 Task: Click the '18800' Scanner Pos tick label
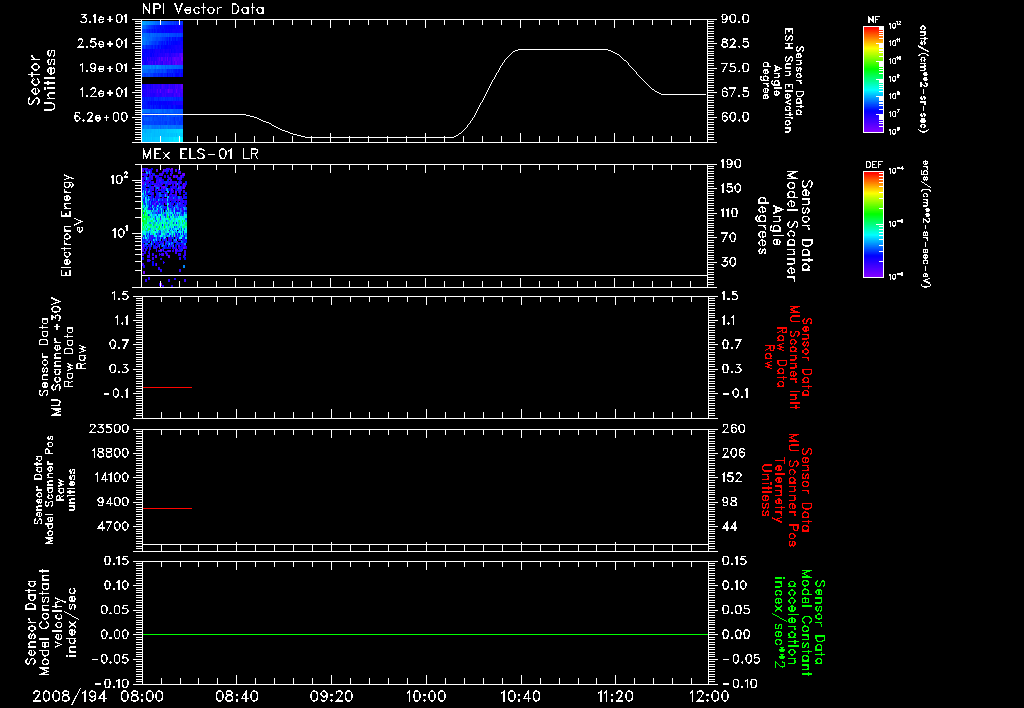tap(109, 453)
